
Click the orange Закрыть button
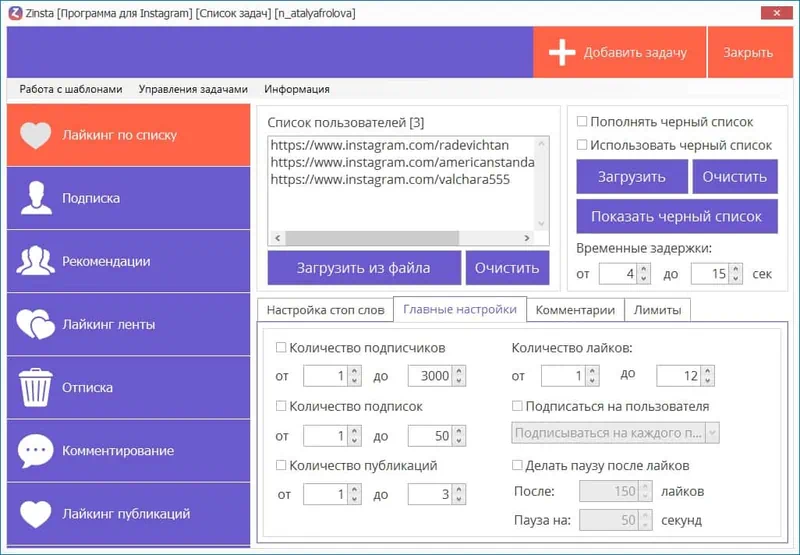pyautogui.click(x=750, y=53)
